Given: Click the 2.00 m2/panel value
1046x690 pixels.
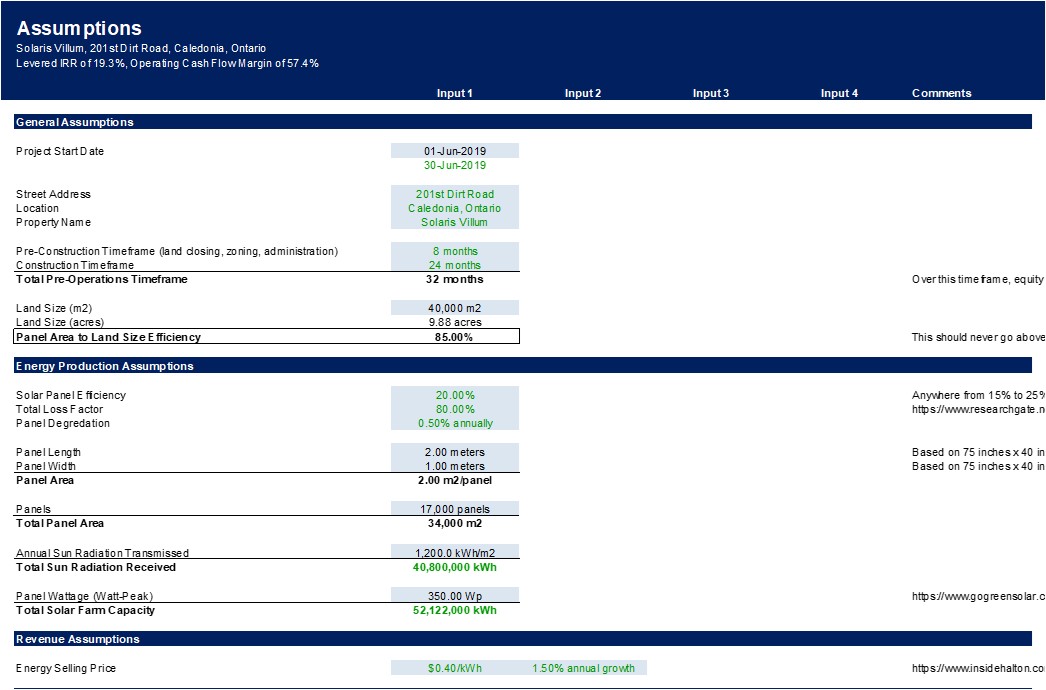Looking at the screenshot, I should 455,480.
